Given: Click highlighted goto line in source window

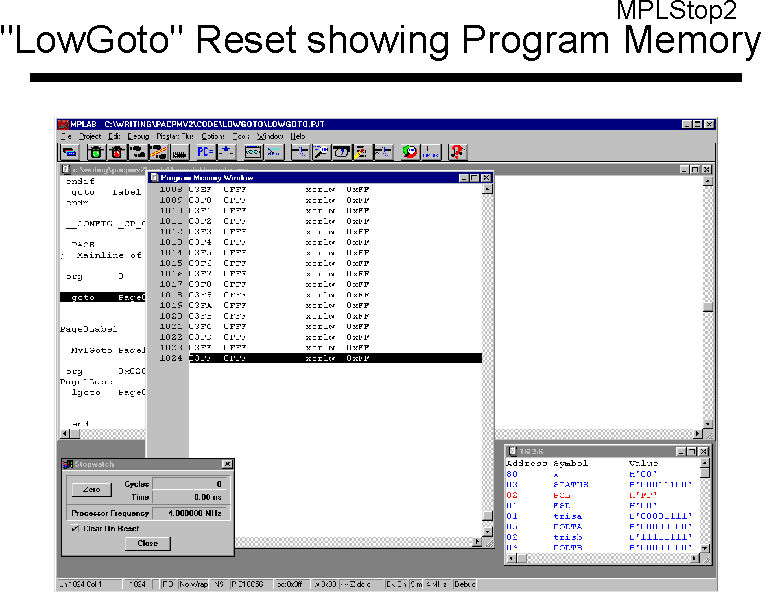Looking at the screenshot, I should pyautogui.click(x=103, y=297).
